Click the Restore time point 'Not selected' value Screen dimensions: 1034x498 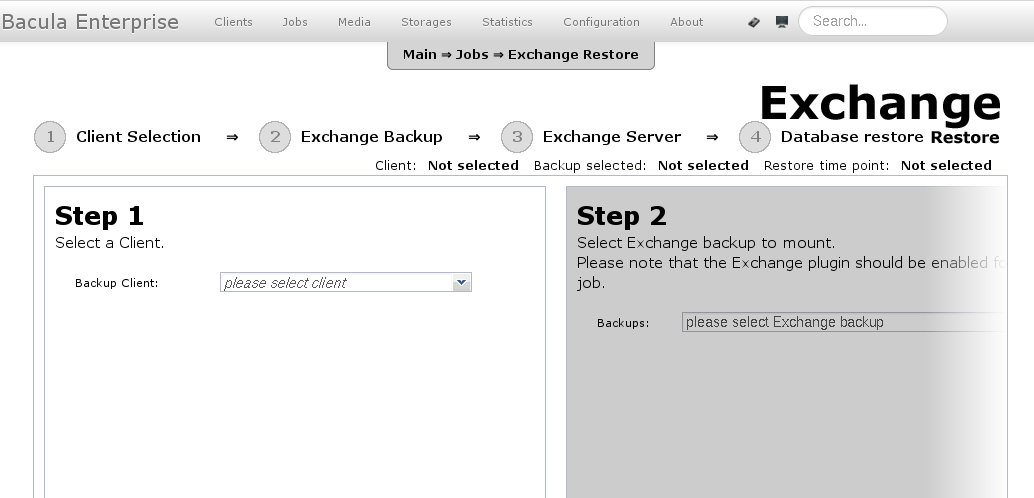tap(946, 166)
